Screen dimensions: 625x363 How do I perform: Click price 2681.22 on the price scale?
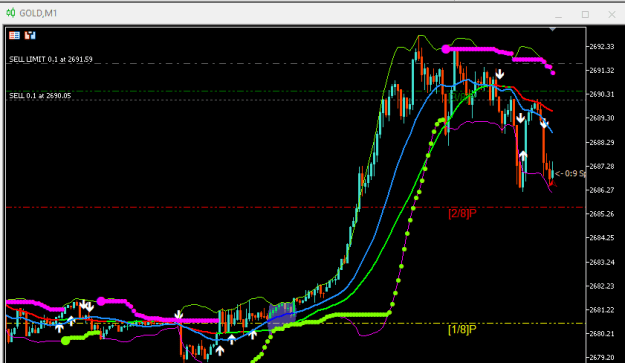[x=601, y=310]
